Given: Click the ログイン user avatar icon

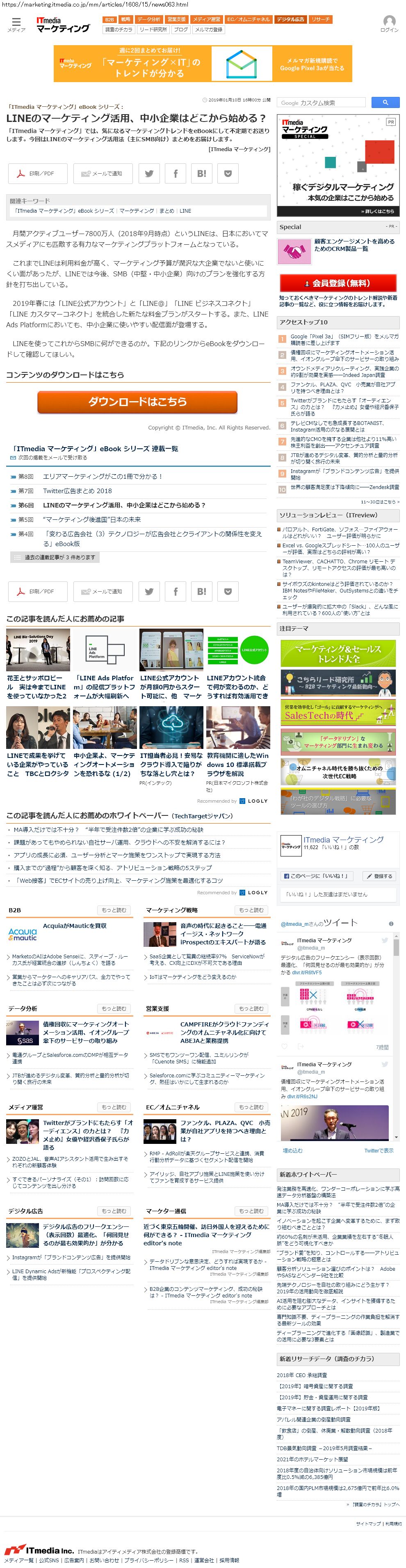Looking at the screenshot, I should click(389, 21).
